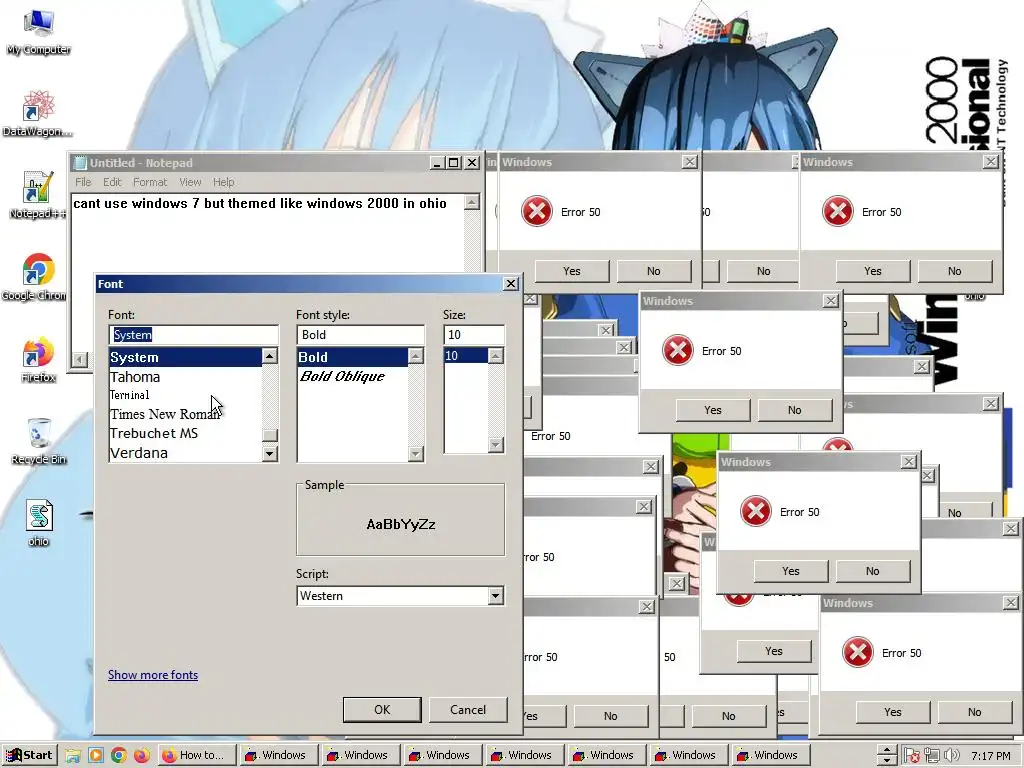Open Notepad's Help menu
1024x768 pixels.
pos(223,182)
